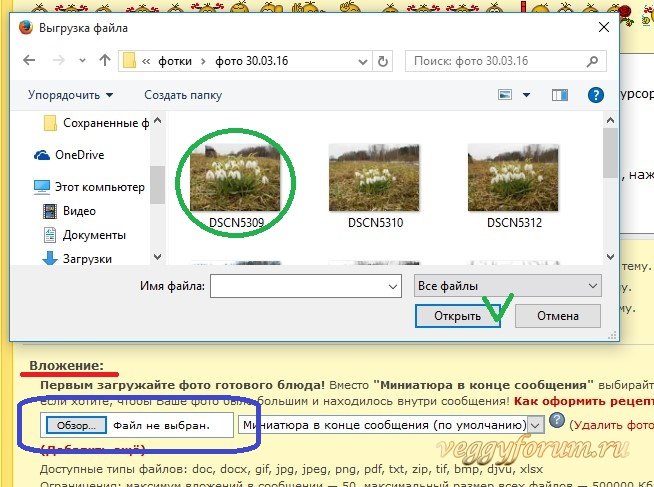This screenshot has height=487, width=654.
Task: Open recent locations dropdown arrow
Action: point(83,60)
